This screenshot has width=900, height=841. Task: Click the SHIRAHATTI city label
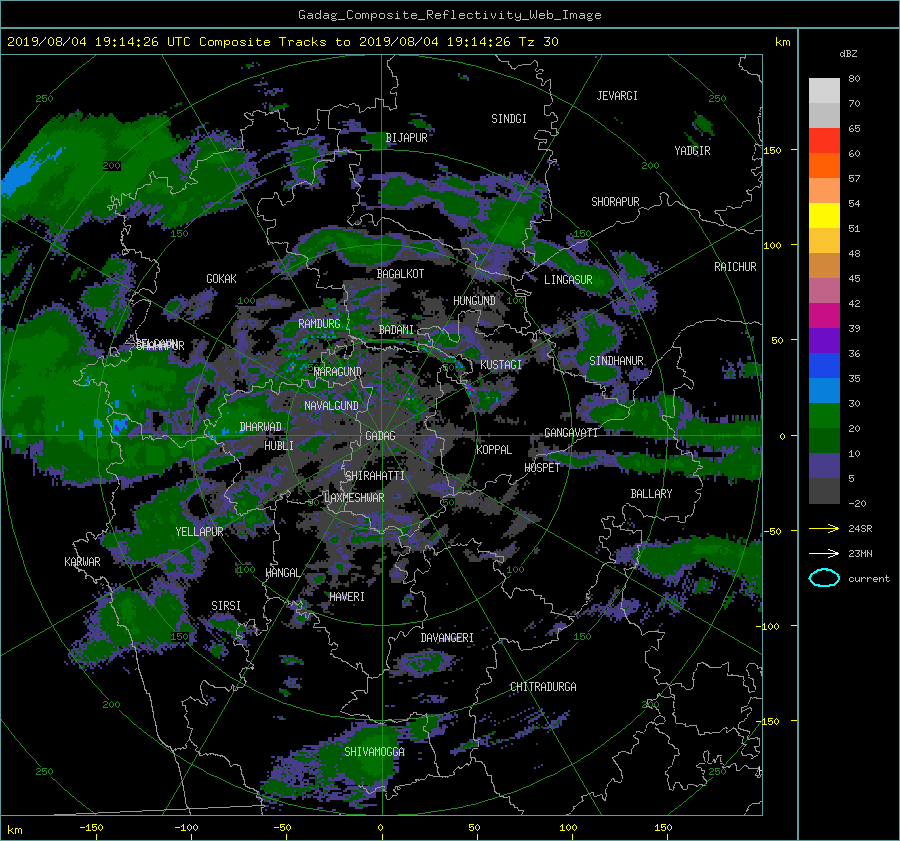(x=375, y=475)
